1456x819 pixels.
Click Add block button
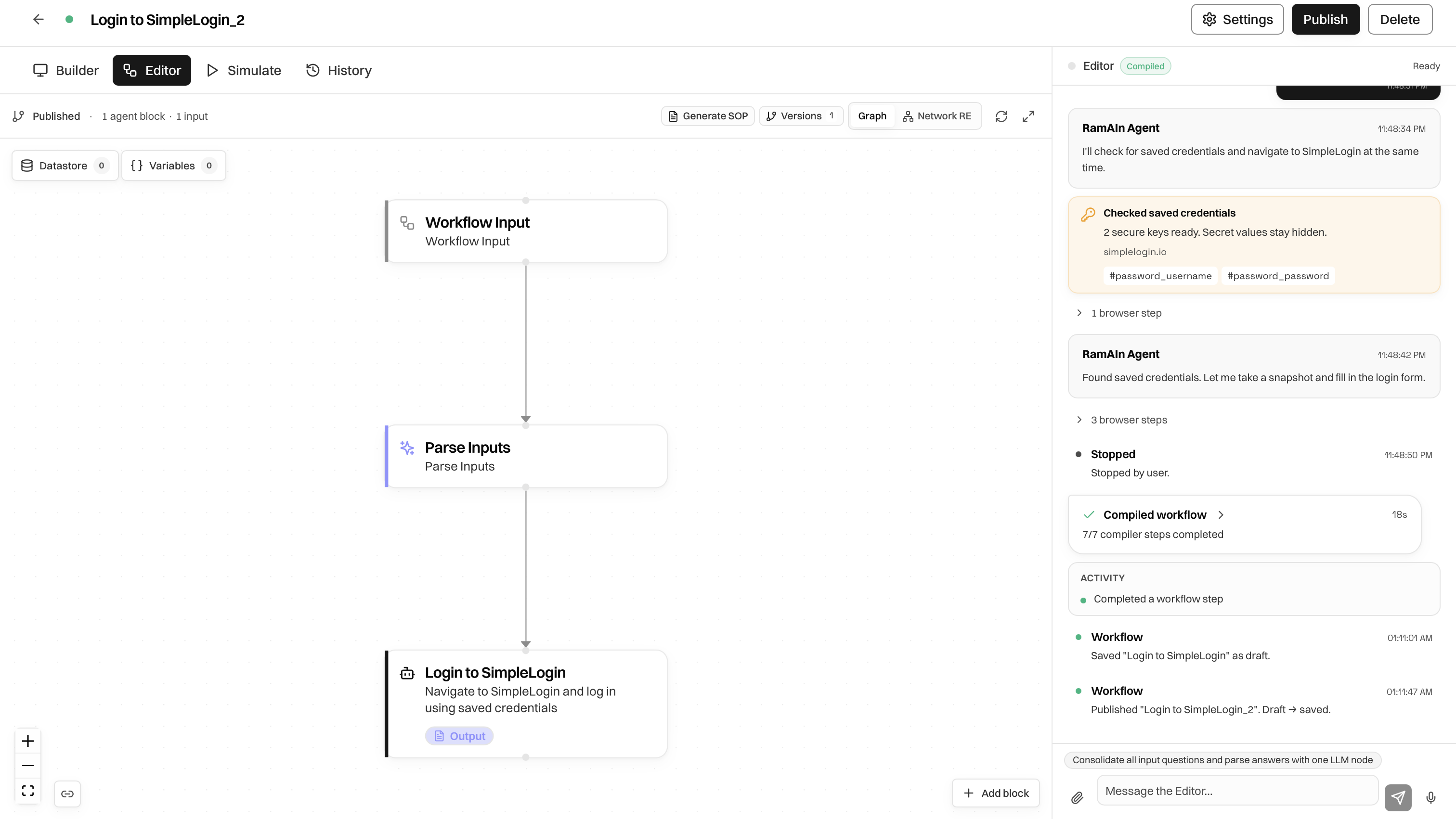pos(995,793)
